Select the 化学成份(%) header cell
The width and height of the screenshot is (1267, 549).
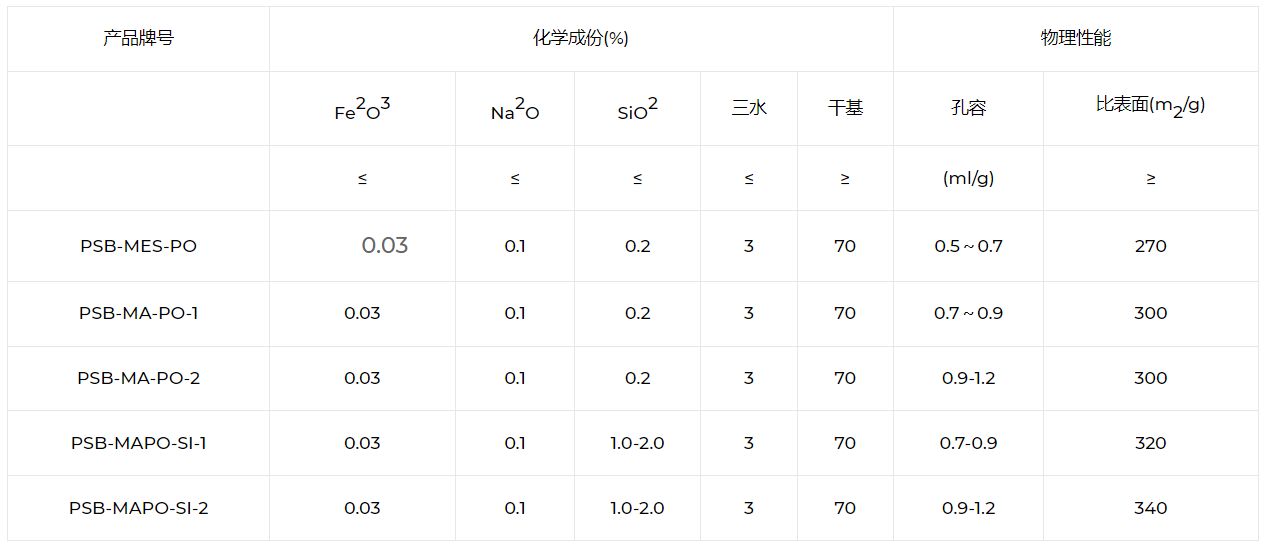tap(581, 39)
